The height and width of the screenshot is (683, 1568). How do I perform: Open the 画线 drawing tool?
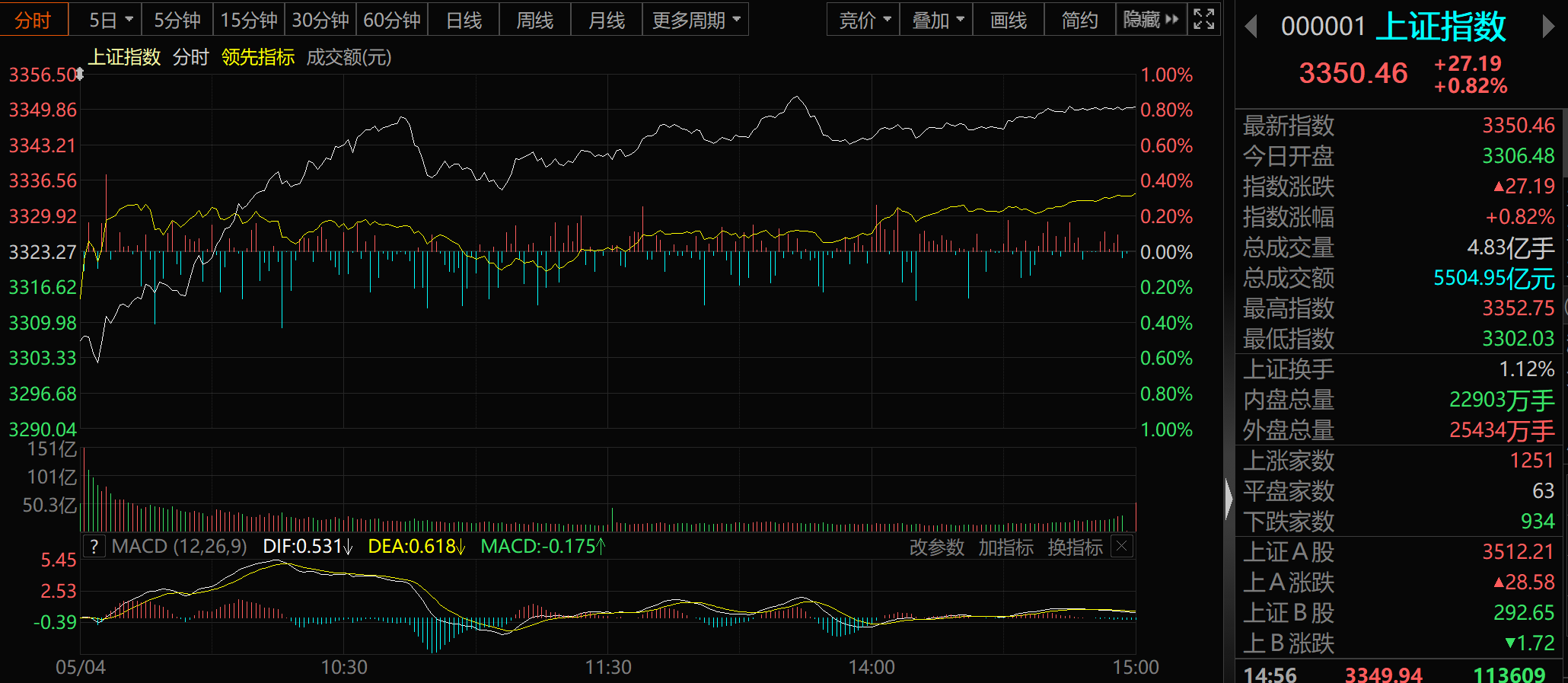pyautogui.click(x=1008, y=20)
